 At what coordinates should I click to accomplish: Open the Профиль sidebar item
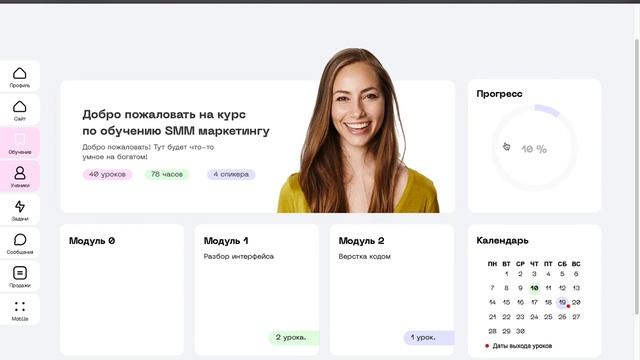click(x=20, y=76)
